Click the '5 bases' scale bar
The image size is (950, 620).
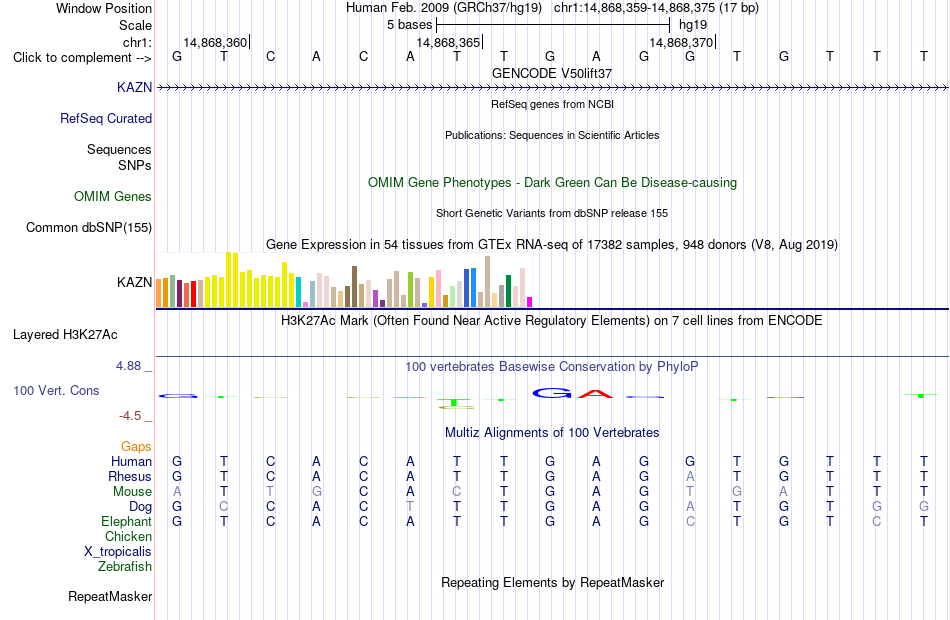[x=553, y=25]
